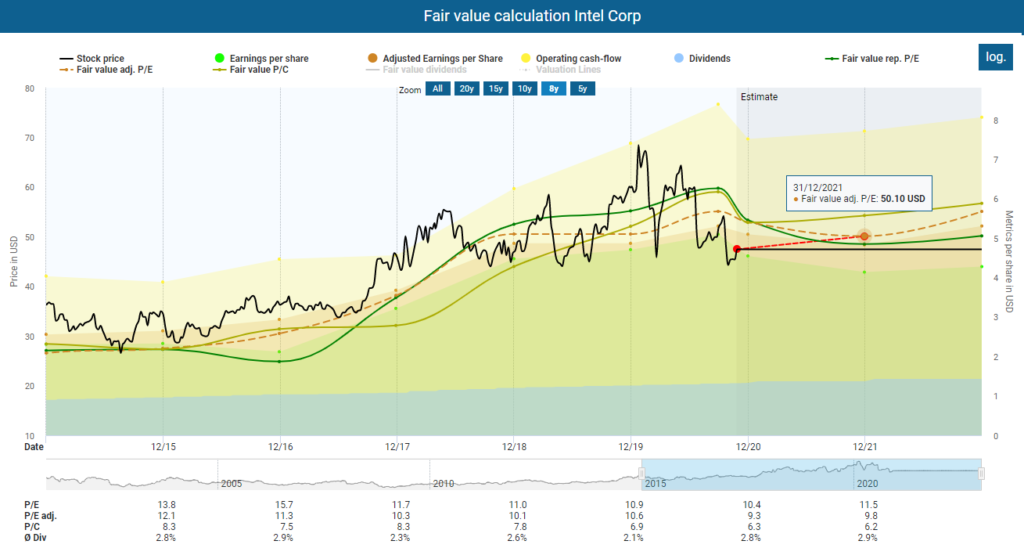Click the 12/19 date axis label
Screen dimensions: 1024x548
tap(631, 447)
